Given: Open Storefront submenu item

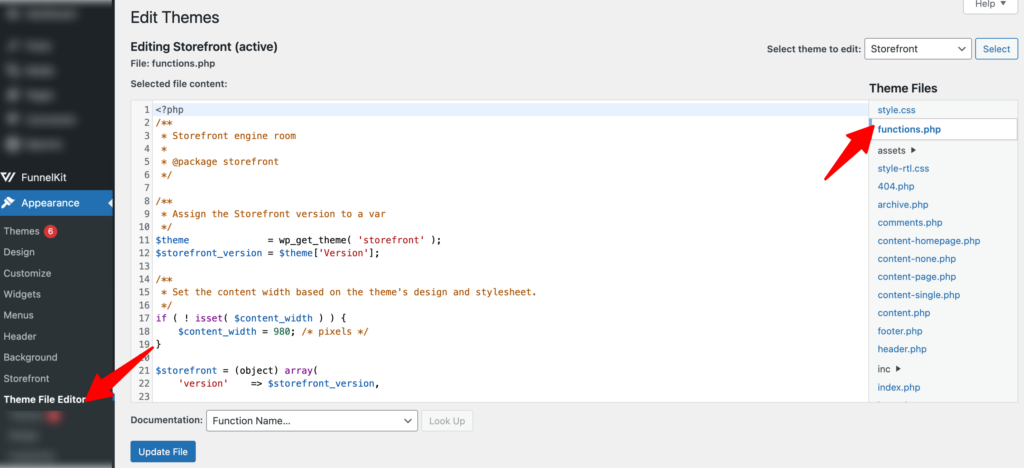Looking at the screenshot, I should click(x=26, y=379).
